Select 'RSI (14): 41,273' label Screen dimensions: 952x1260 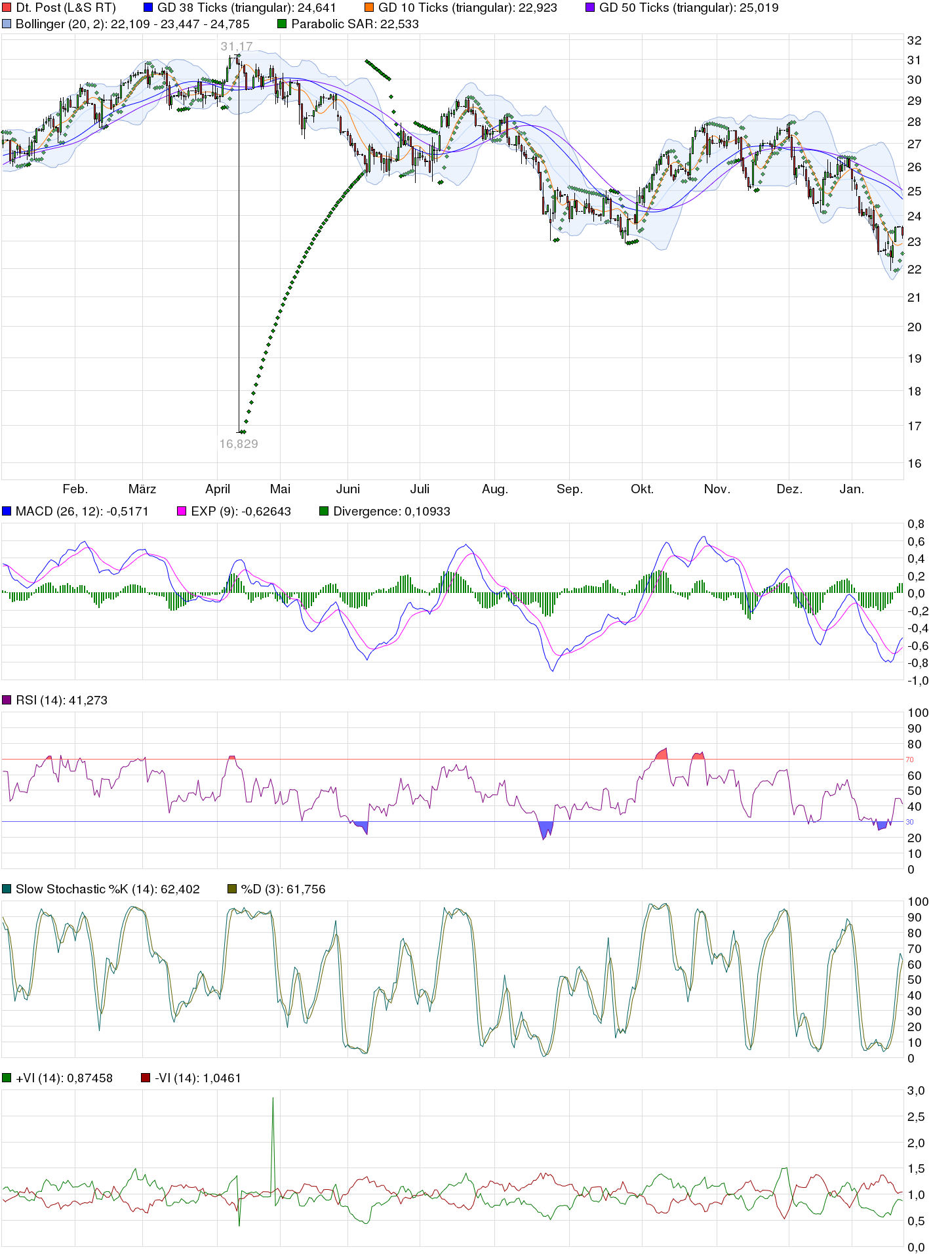point(62,700)
